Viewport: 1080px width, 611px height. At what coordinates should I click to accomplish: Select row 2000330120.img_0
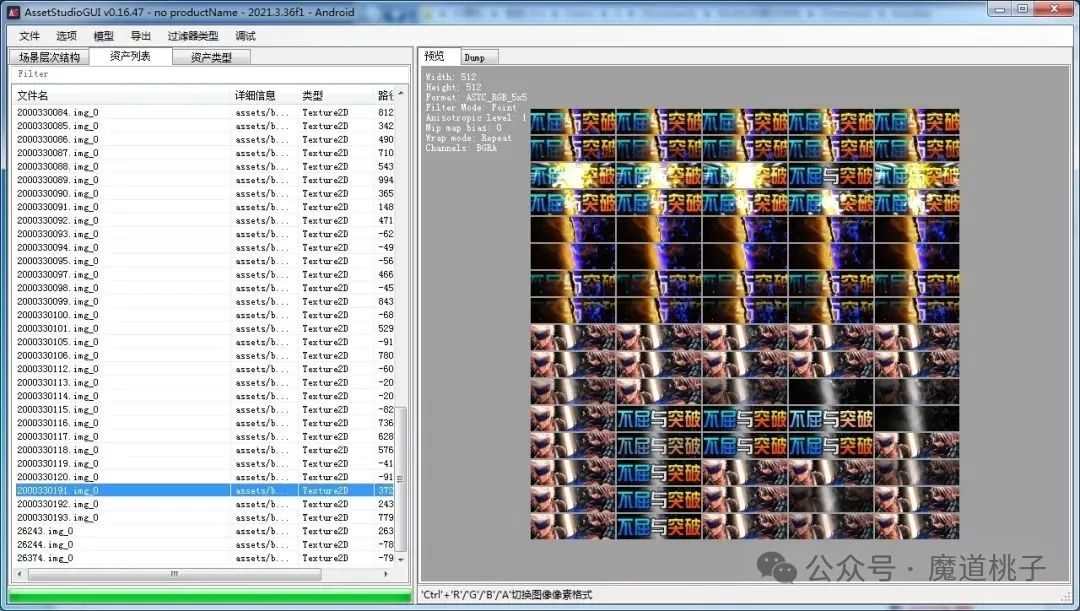205,477
